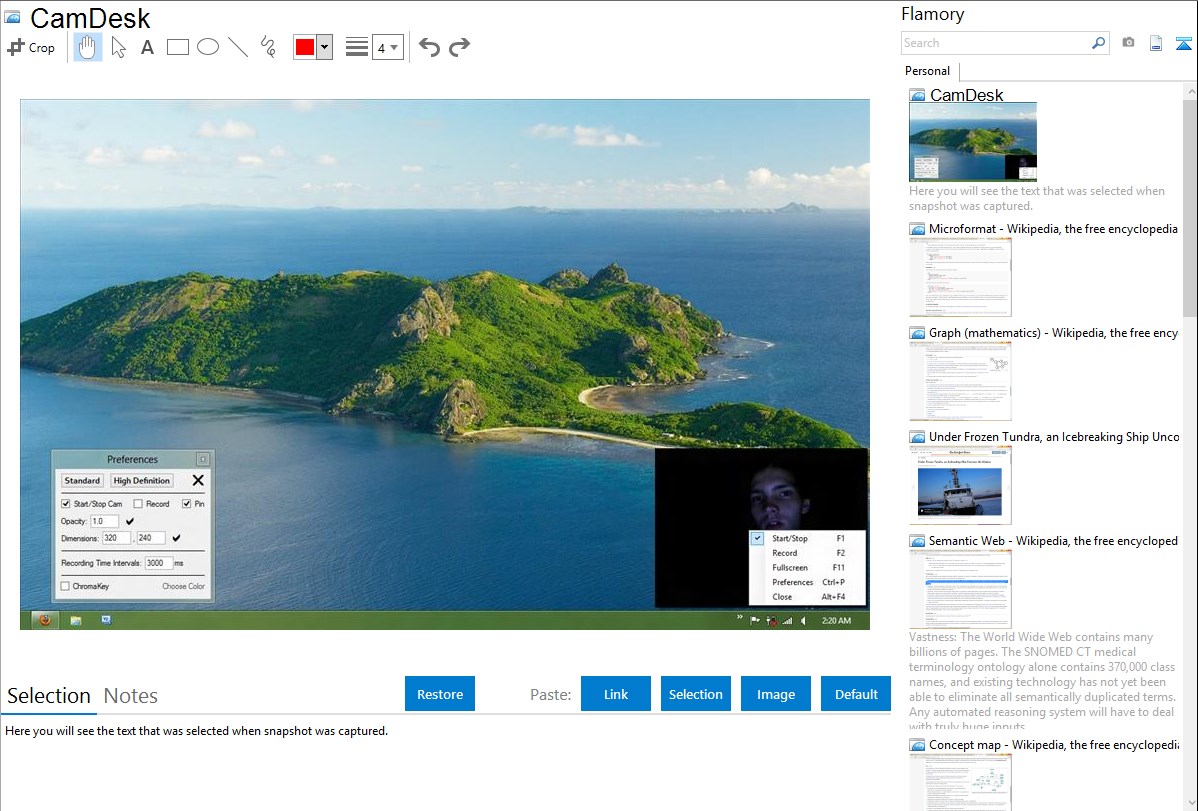
Task: Undo the last annotation
Action: [429, 47]
